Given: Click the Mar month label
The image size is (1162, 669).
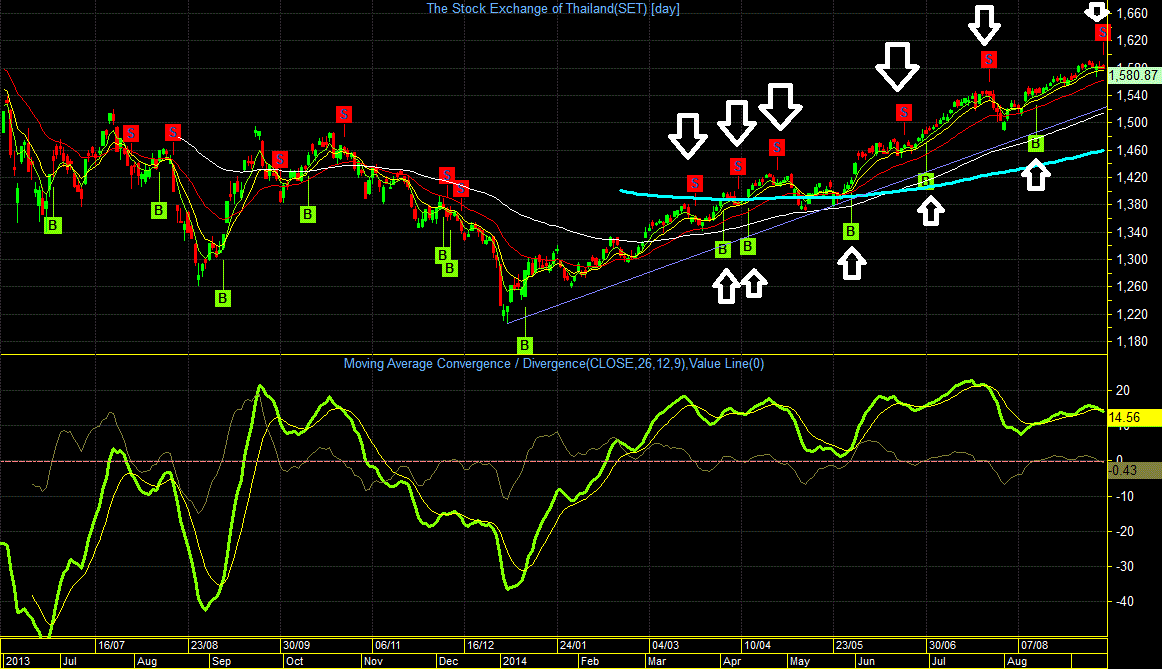Looking at the screenshot, I should pyautogui.click(x=657, y=661).
